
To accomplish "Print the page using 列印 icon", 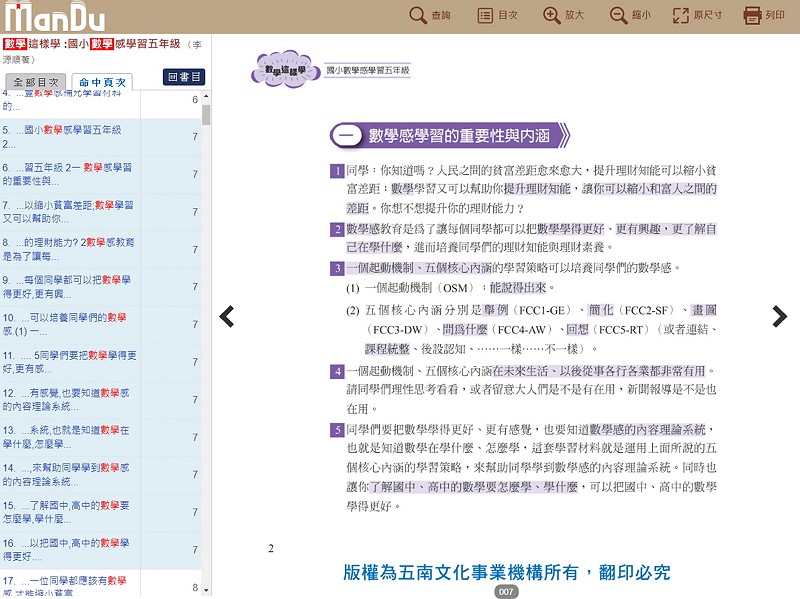I will coord(753,15).
